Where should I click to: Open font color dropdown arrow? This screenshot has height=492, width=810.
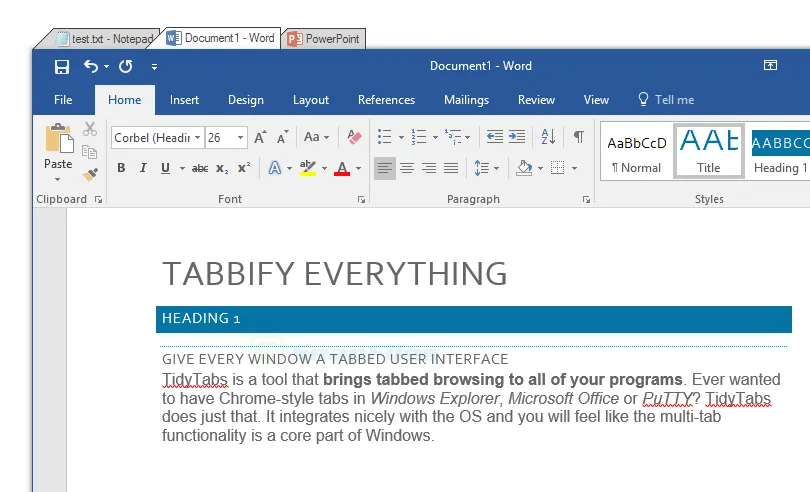(359, 168)
